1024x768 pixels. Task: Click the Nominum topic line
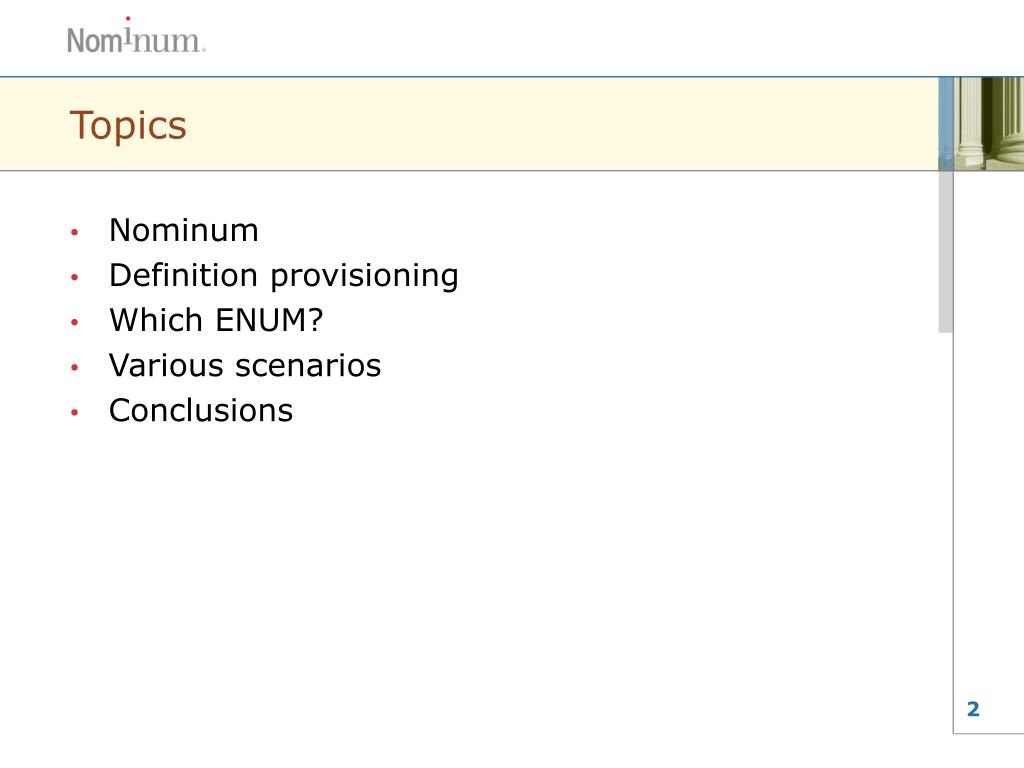point(184,231)
